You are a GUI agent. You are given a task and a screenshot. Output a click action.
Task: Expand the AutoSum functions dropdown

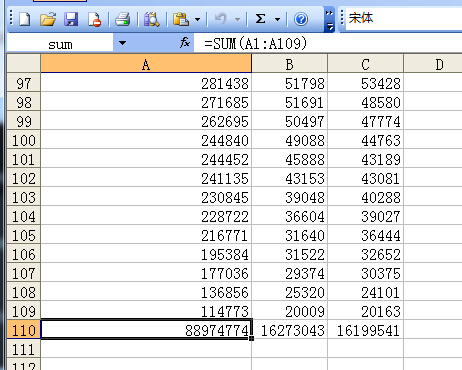[x=277, y=19]
